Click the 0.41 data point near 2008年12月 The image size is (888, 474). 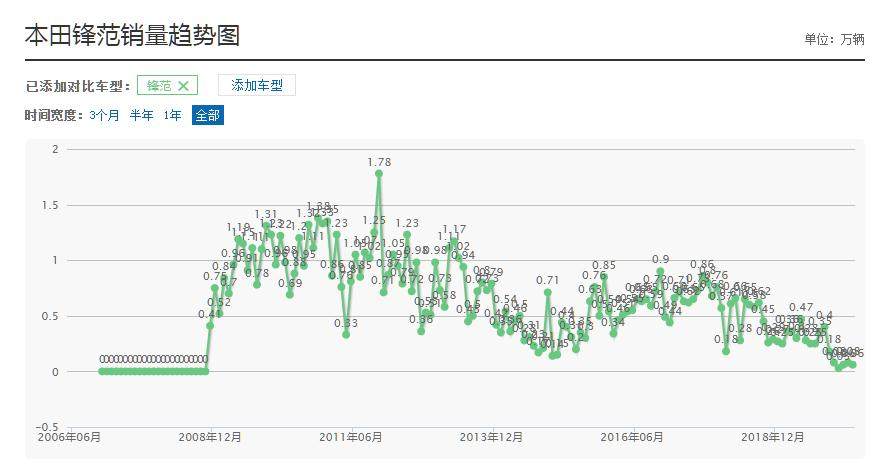click(x=210, y=325)
